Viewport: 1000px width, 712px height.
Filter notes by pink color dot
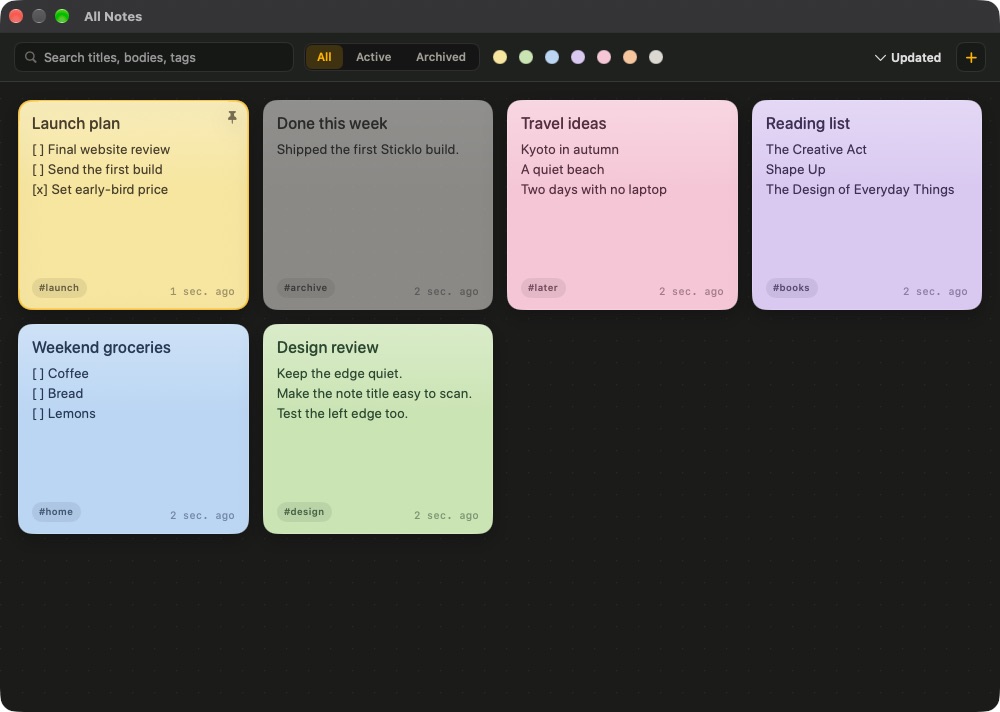(x=604, y=57)
